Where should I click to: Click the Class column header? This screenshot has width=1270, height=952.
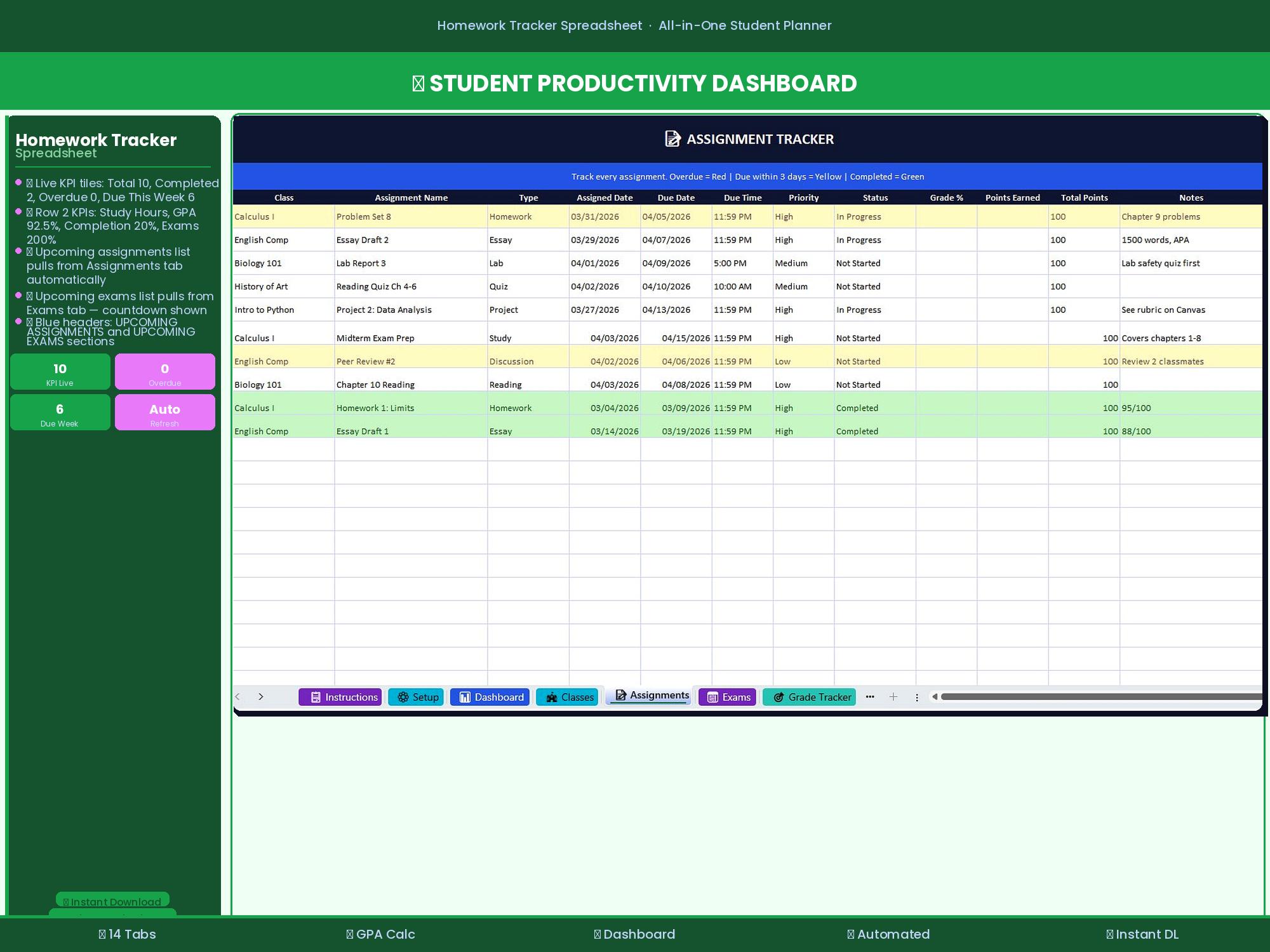click(x=284, y=197)
